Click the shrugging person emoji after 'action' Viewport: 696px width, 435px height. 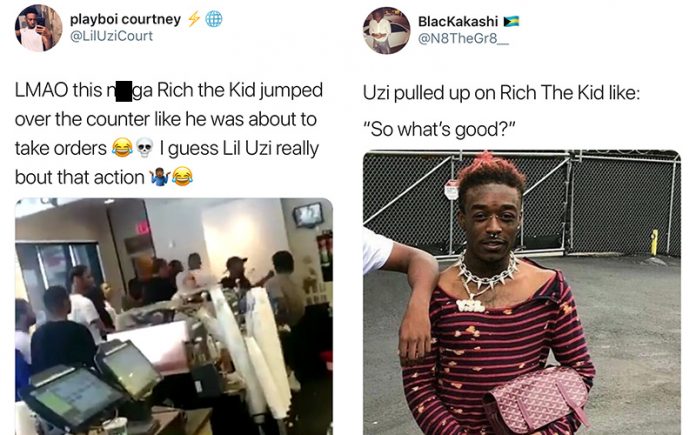pyautogui.click(x=160, y=177)
